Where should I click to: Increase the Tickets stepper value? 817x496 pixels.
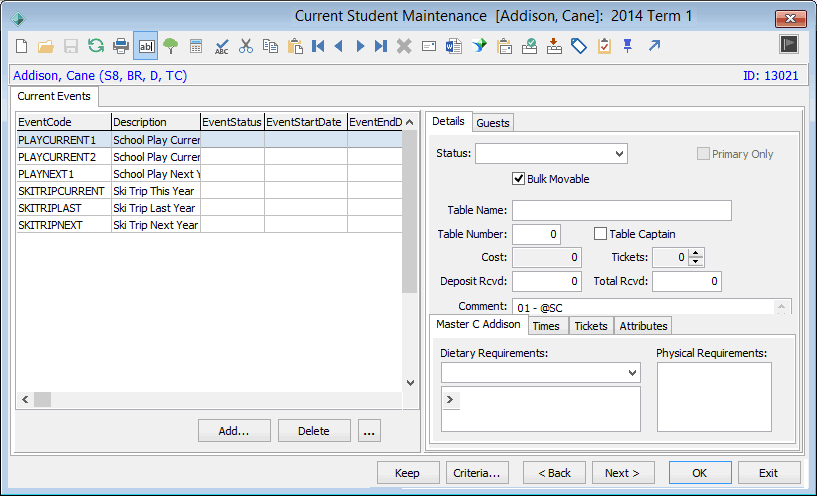coord(696,253)
